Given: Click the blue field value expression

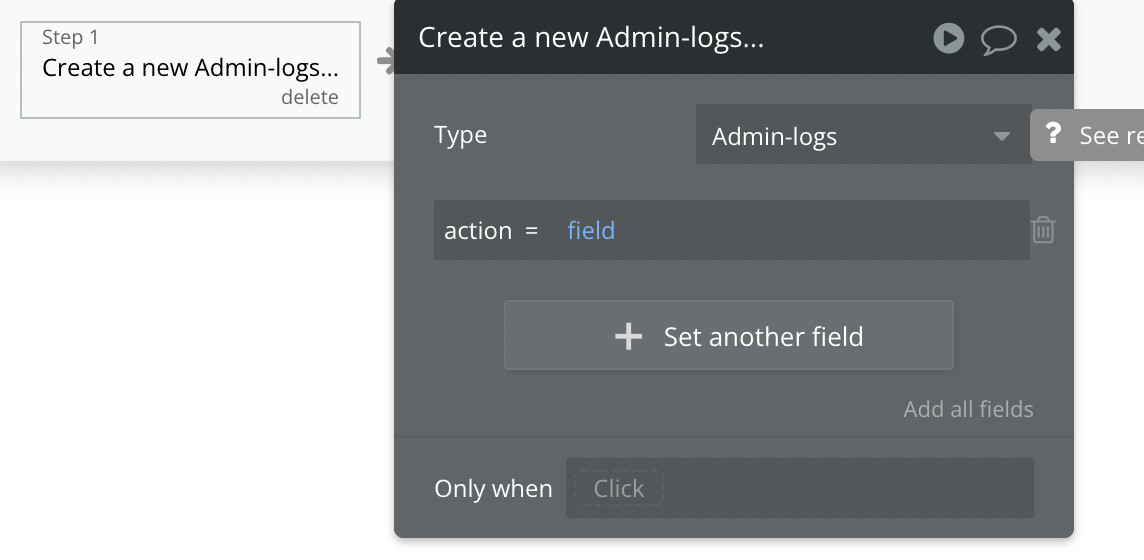Looking at the screenshot, I should pyautogui.click(x=591, y=231).
